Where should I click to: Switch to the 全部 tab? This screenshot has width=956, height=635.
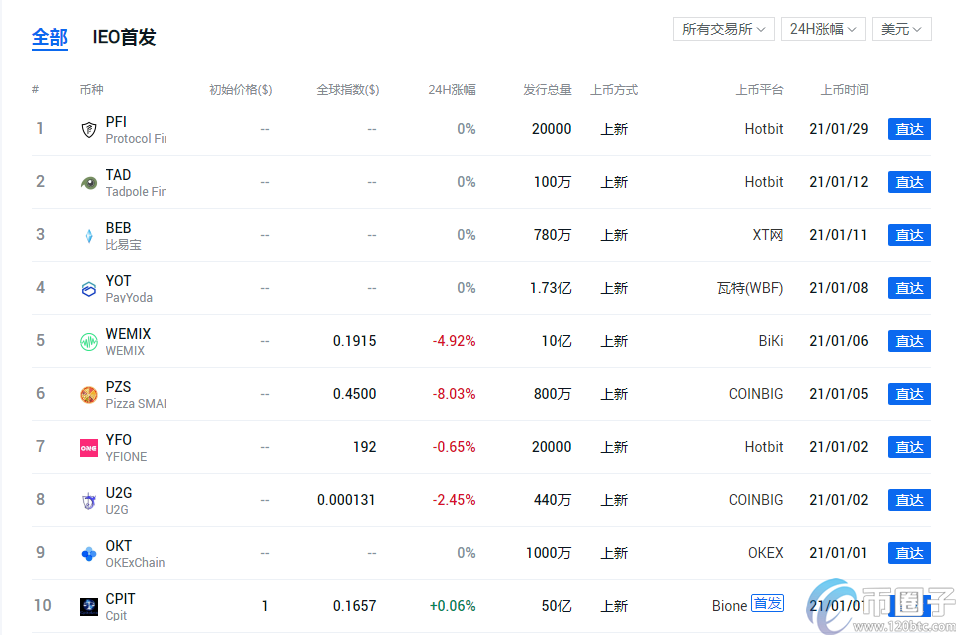tap(50, 38)
